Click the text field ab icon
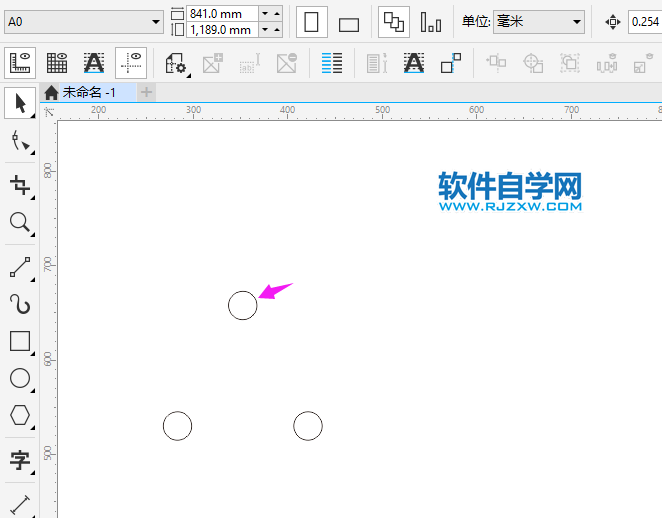Image resolution: width=662 pixels, height=518 pixels. 250,63
